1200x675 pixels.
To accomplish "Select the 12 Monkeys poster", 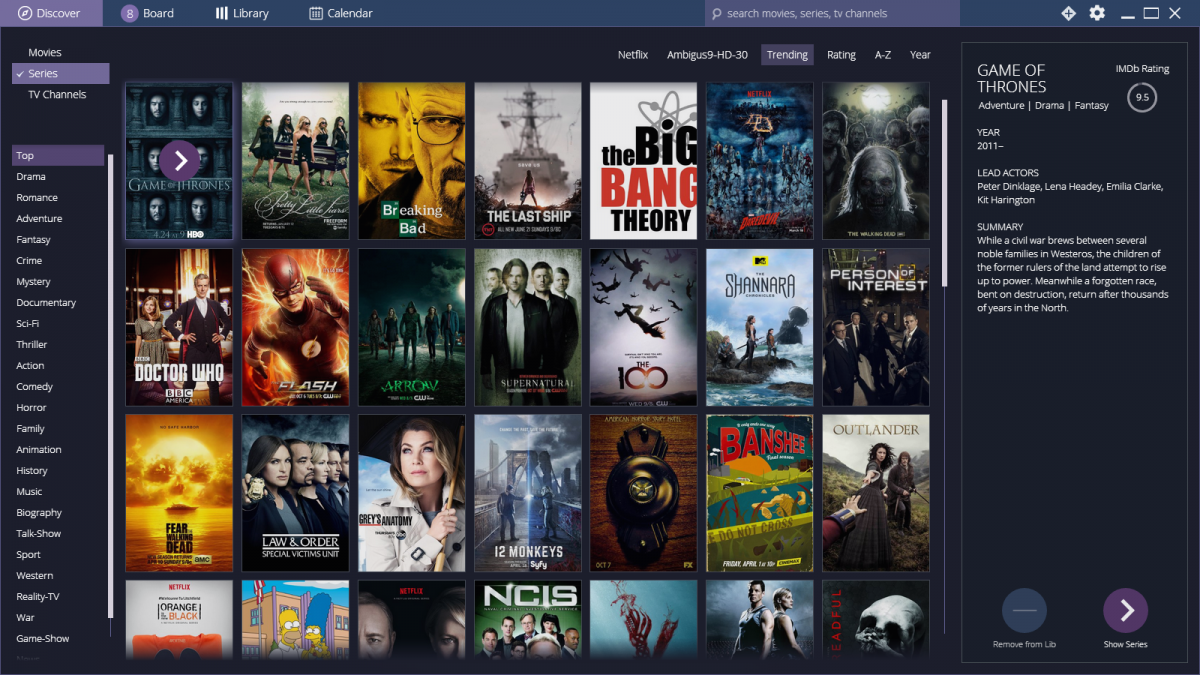I will click(x=527, y=493).
